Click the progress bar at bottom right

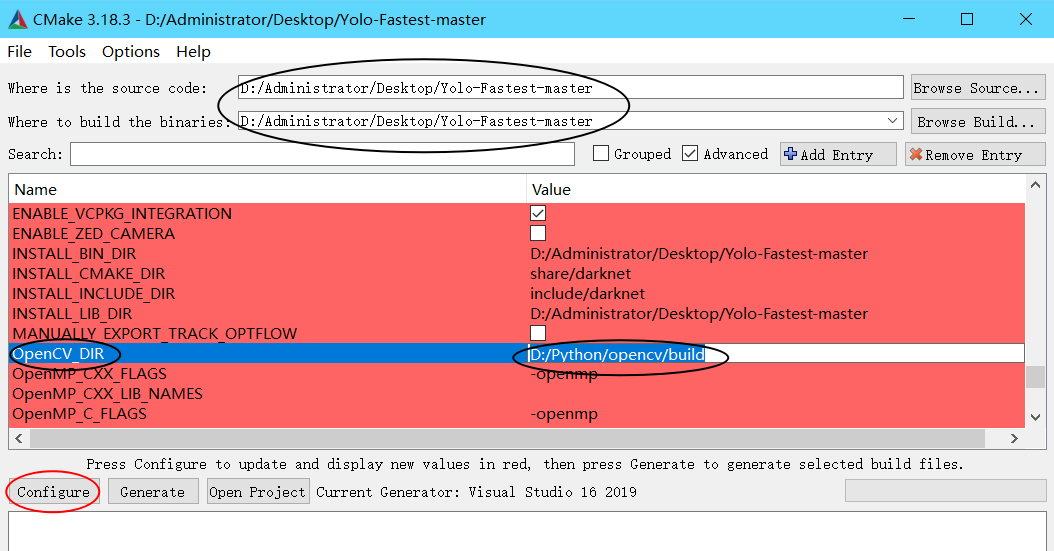(946, 491)
